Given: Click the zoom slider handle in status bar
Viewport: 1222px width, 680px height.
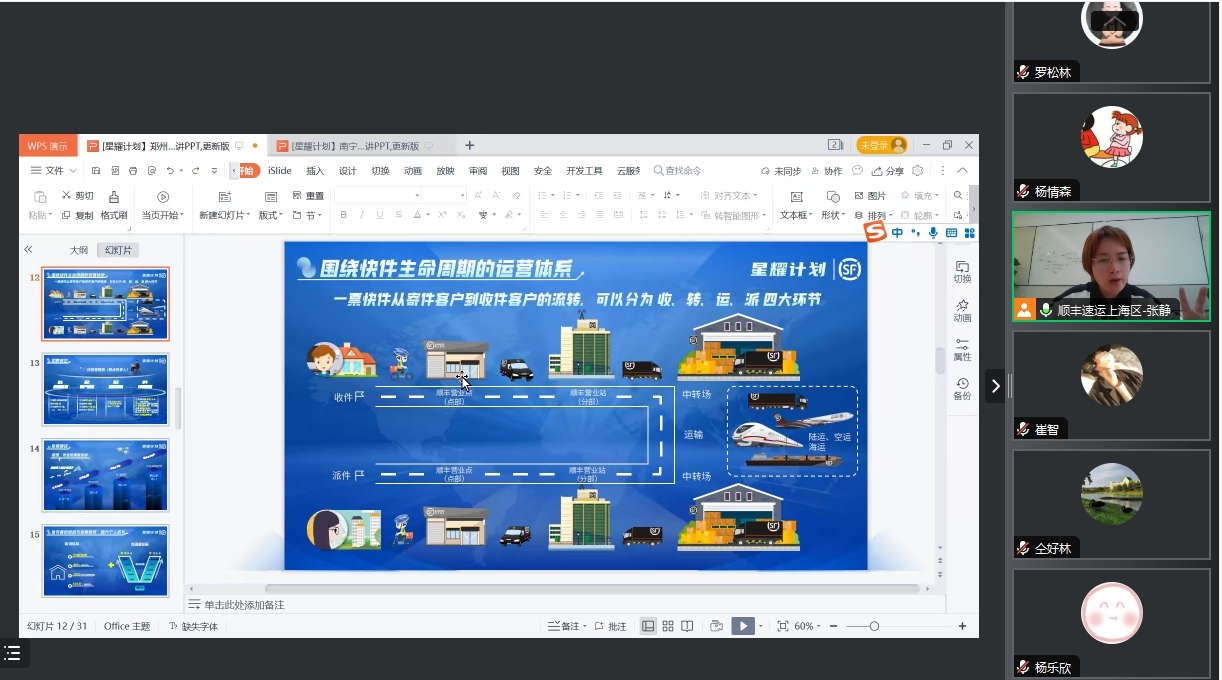Looking at the screenshot, I should 874,626.
